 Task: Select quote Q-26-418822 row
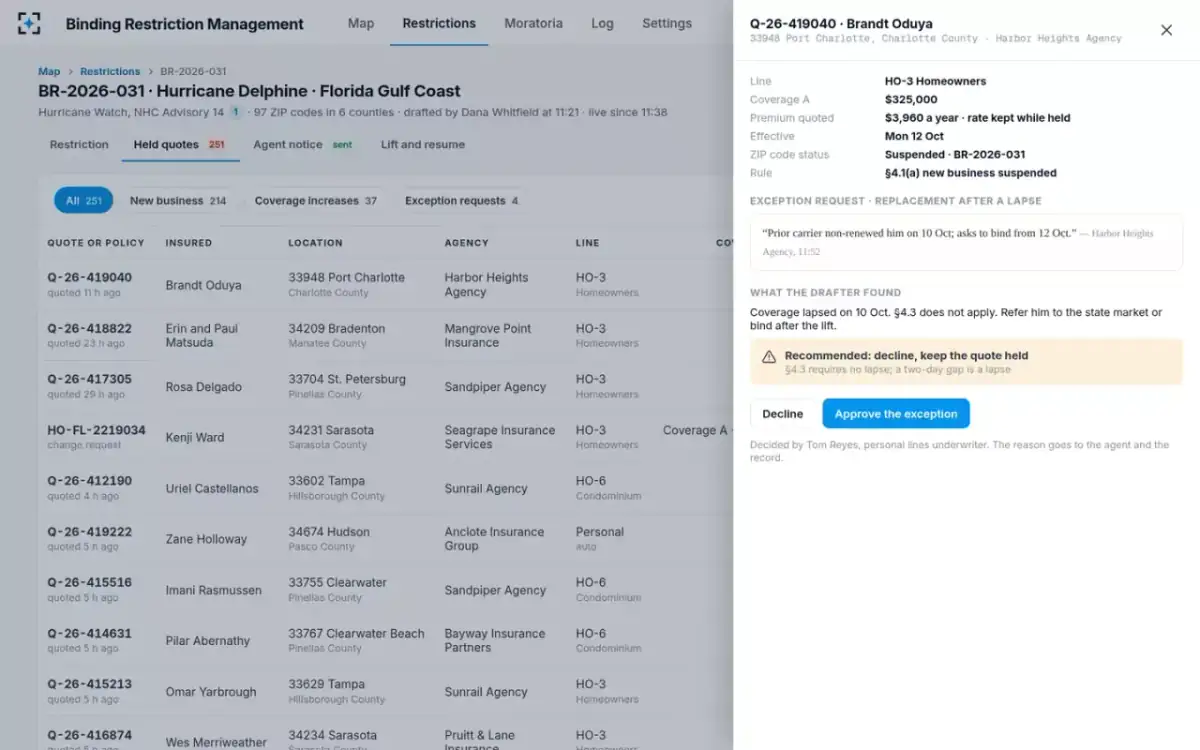[385, 336]
